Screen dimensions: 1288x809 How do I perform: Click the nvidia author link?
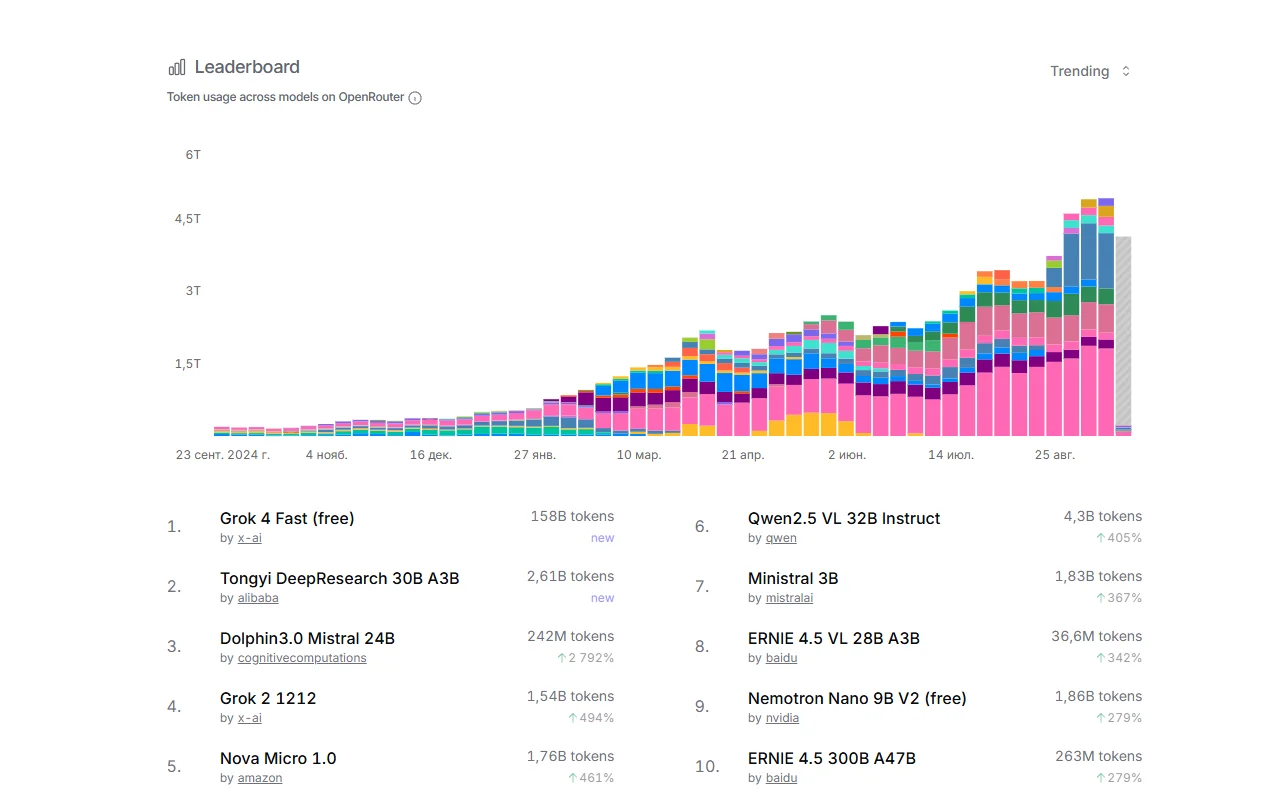pyautogui.click(x=782, y=718)
